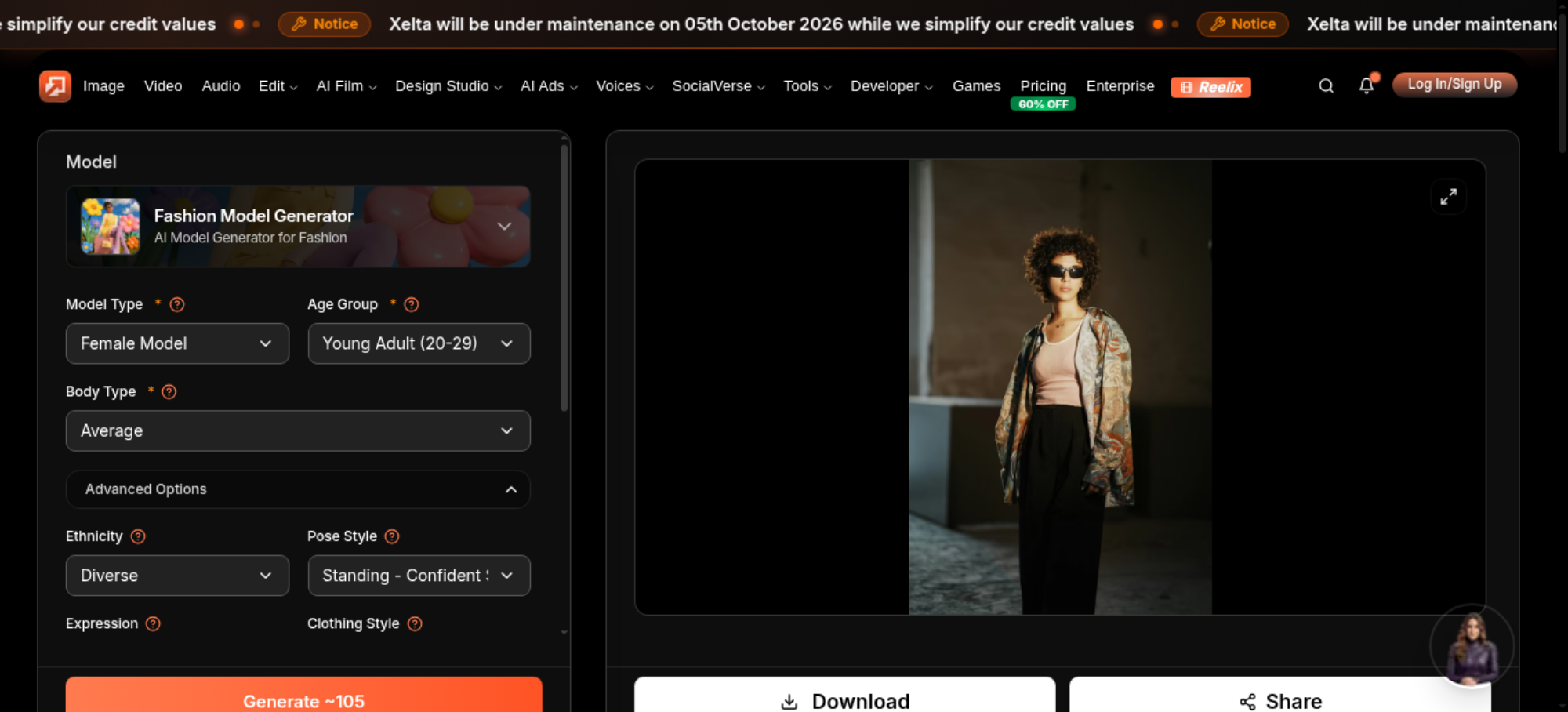Image resolution: width=1568 pixels, height=712 pixels.
Task: Click the Log In/Sign Up button
Action: pos(1454,85)
